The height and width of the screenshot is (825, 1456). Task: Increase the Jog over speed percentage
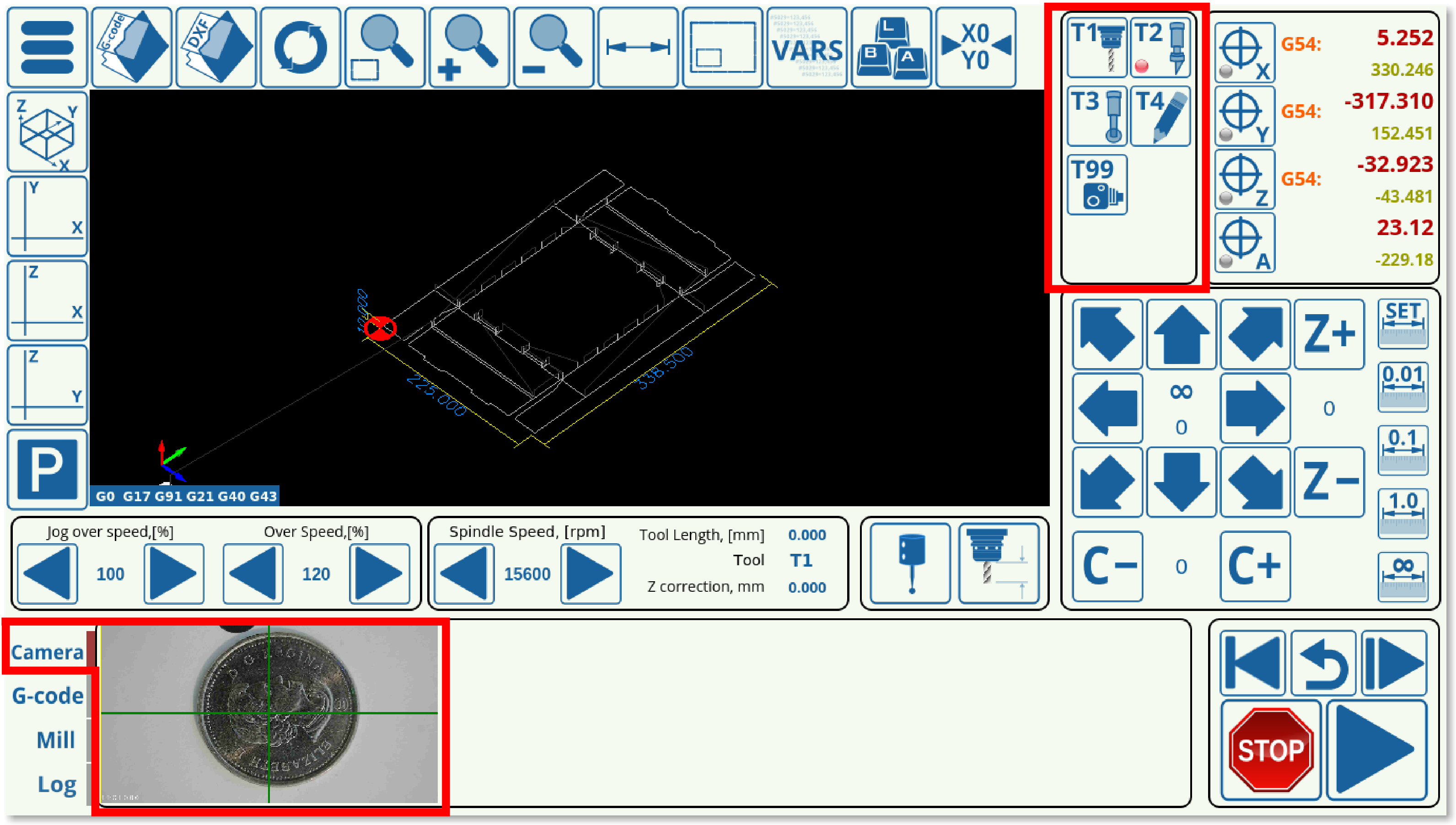[x=173, y=573]
